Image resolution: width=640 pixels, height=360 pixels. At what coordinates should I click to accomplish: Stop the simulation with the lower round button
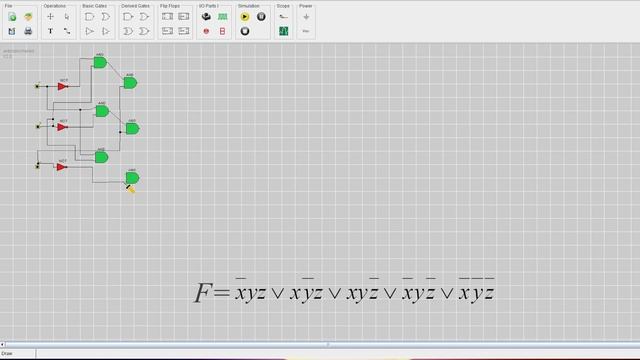coord(245,31)
